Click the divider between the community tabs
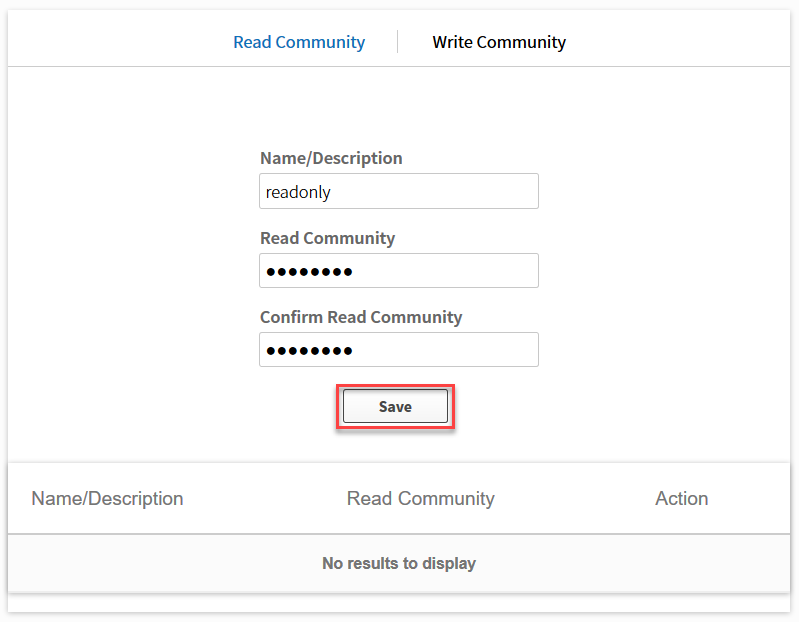This screenshot has height=622, width=799. [x=397, y=42]
